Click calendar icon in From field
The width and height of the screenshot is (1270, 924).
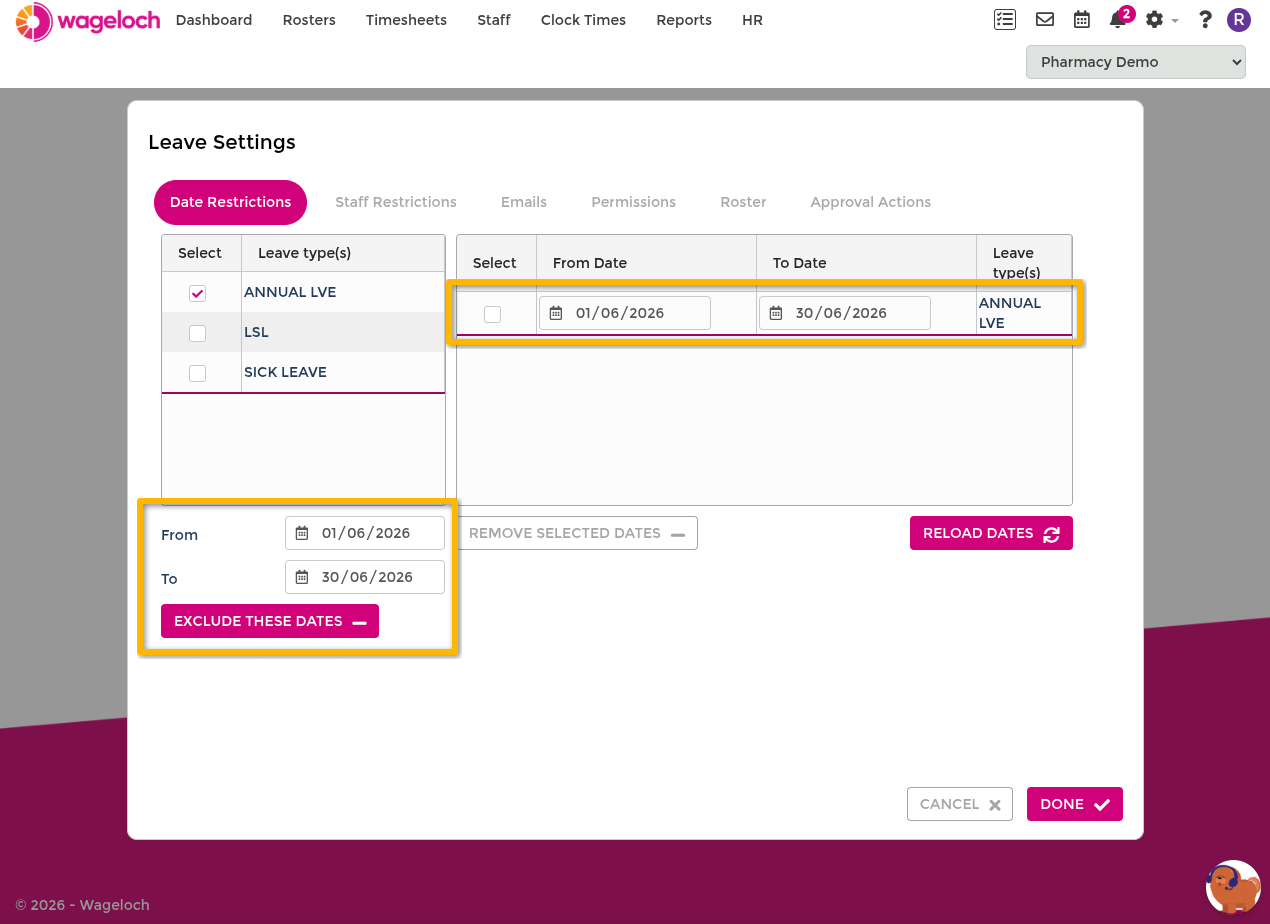pos(302,533)
